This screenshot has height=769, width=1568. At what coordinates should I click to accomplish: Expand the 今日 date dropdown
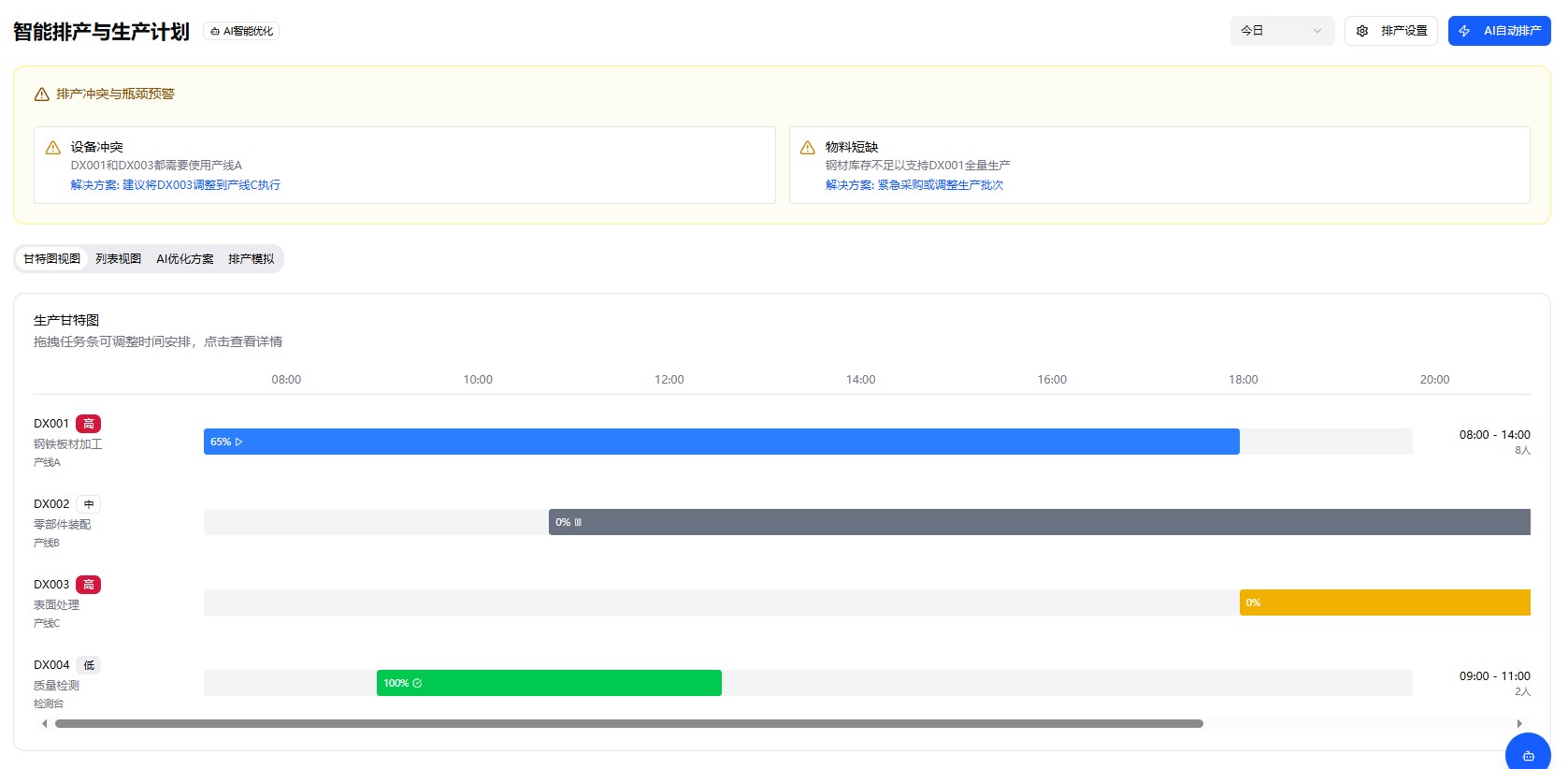pyautogui.click(x=1281, y=31)
